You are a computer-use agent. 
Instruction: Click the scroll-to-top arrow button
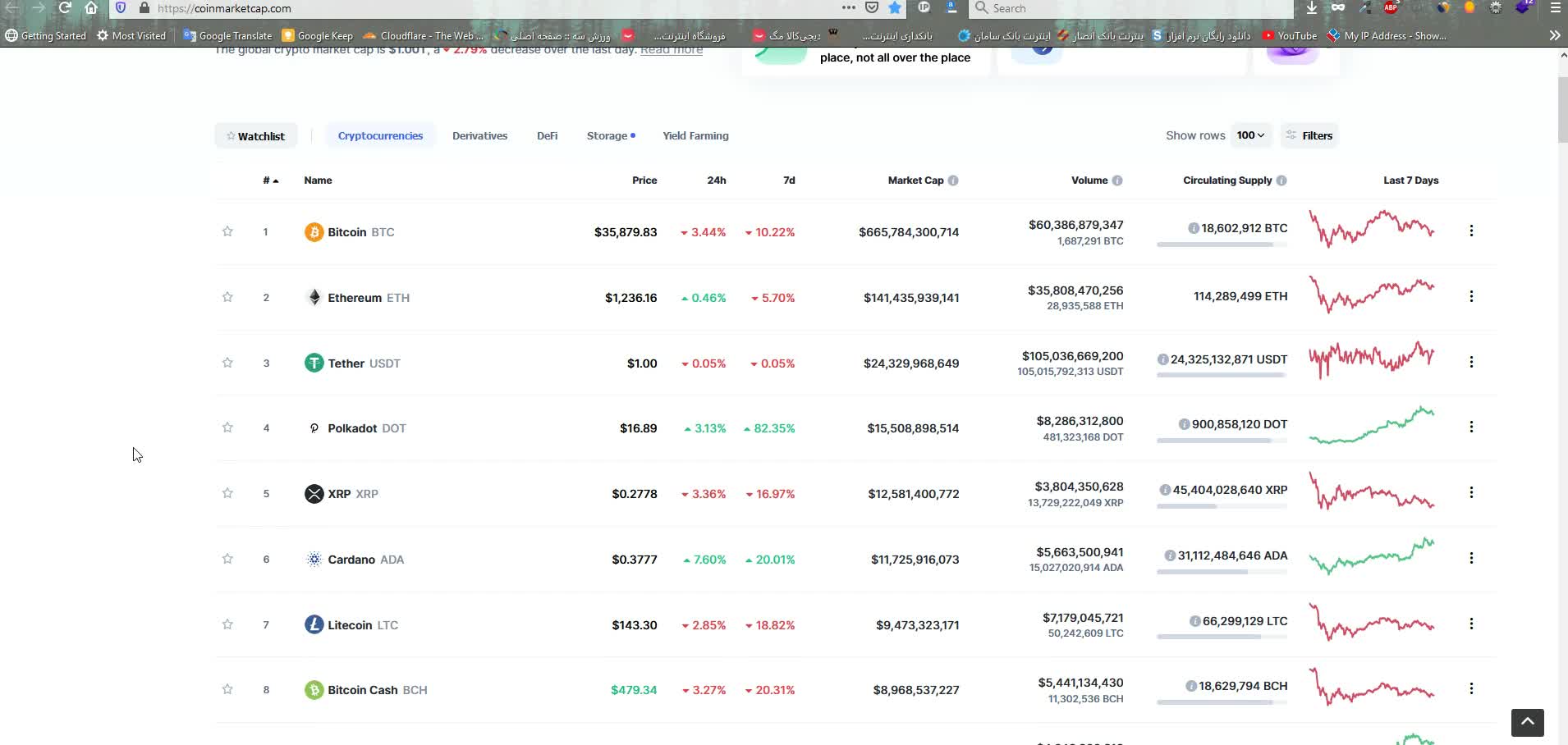1527,722
